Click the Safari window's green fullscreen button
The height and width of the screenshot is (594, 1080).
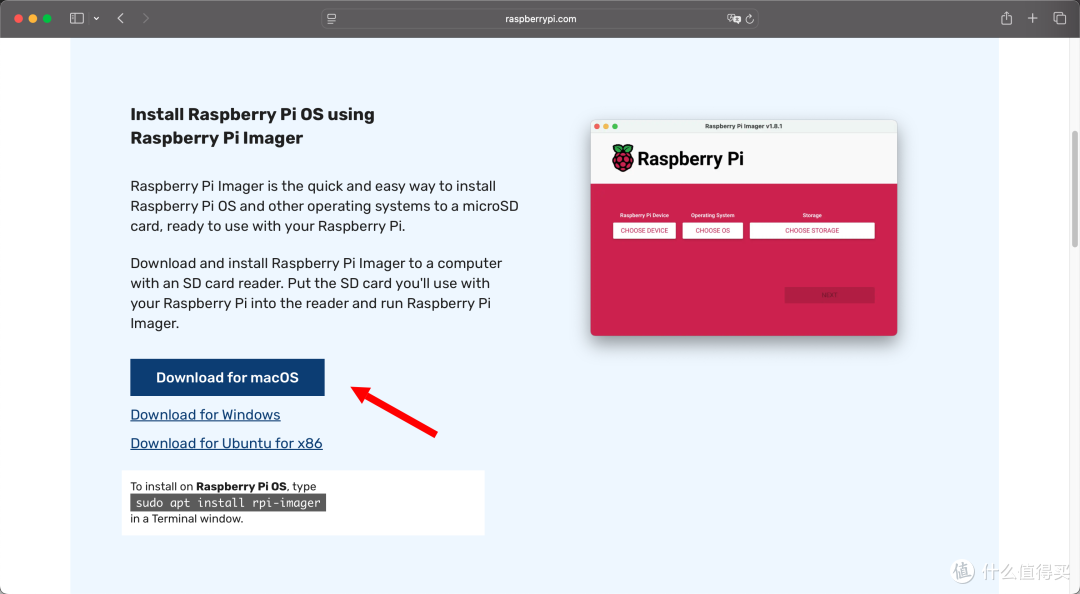click(x=47, y=19)
